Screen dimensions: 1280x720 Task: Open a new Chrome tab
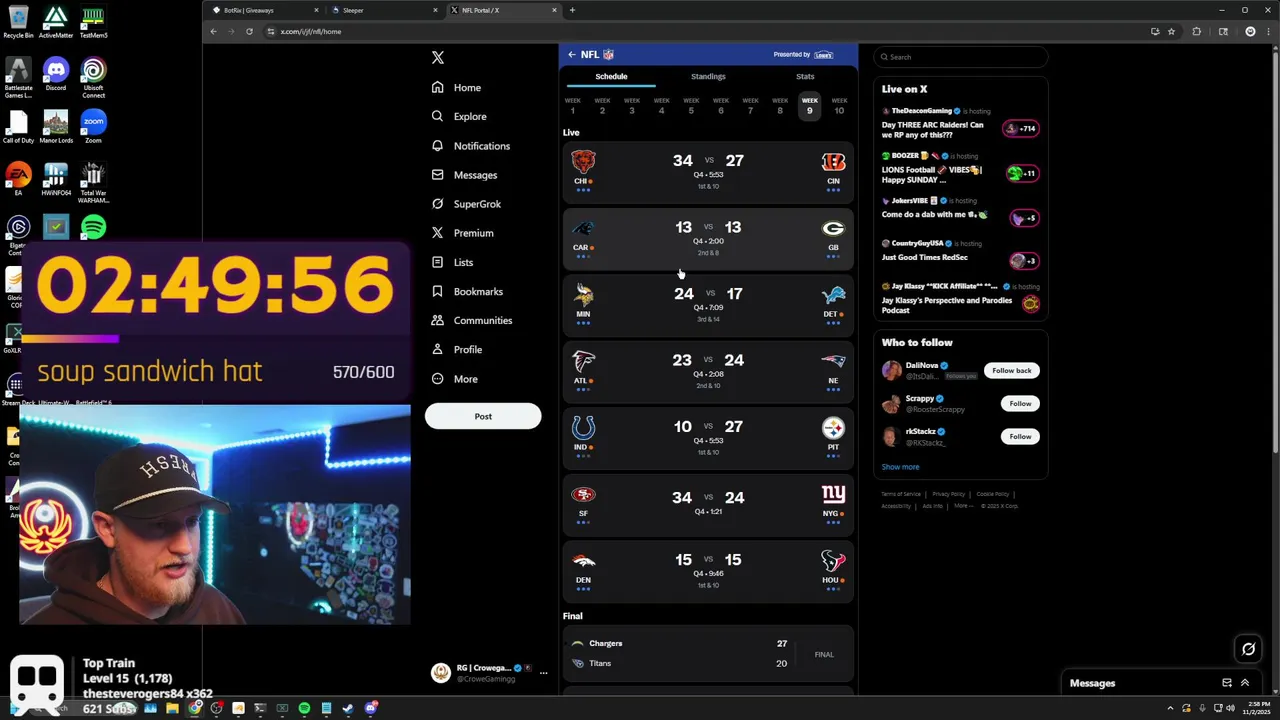click(x=572, y=10)
